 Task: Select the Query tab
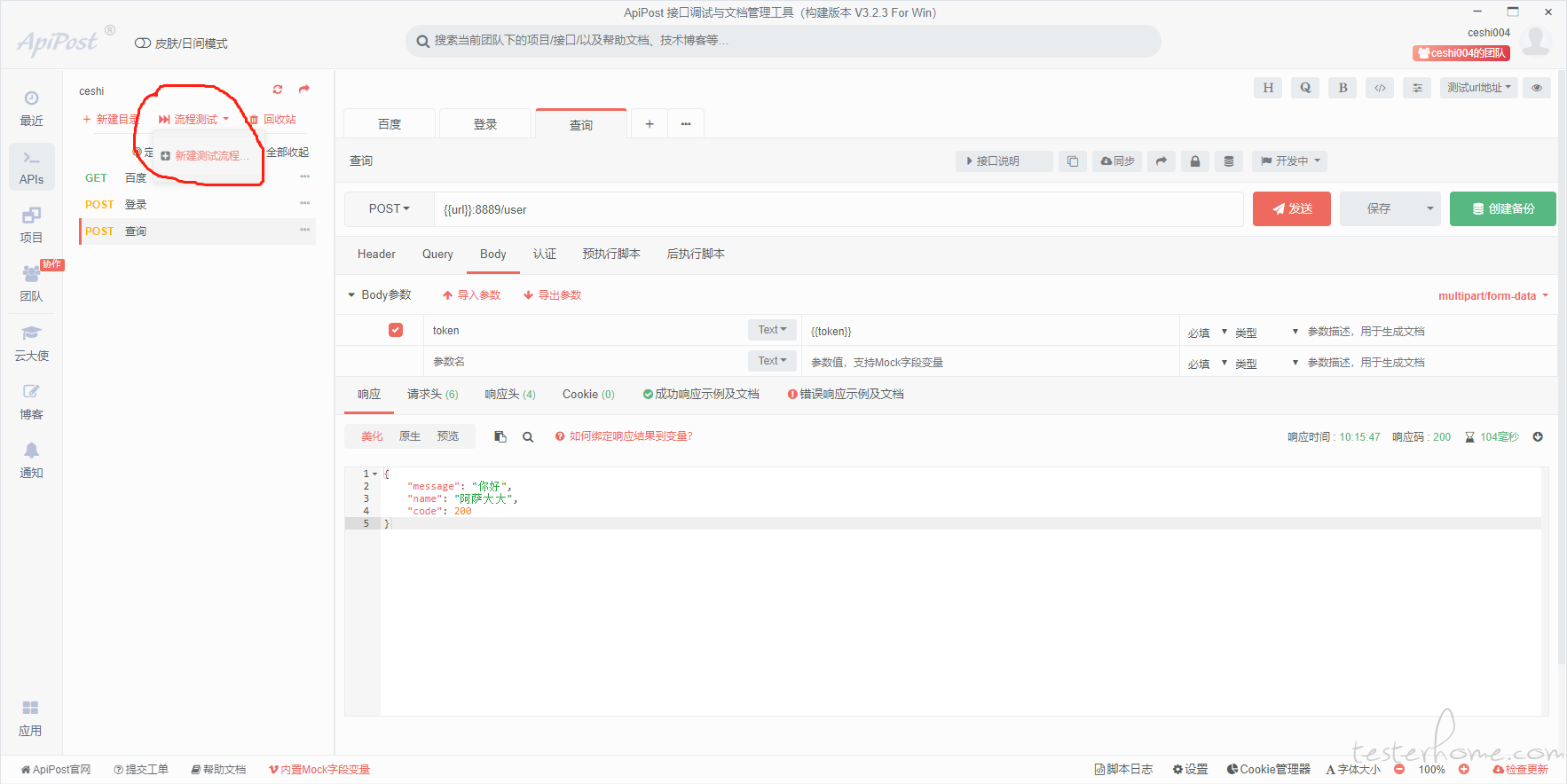click(x=437, y=255)
